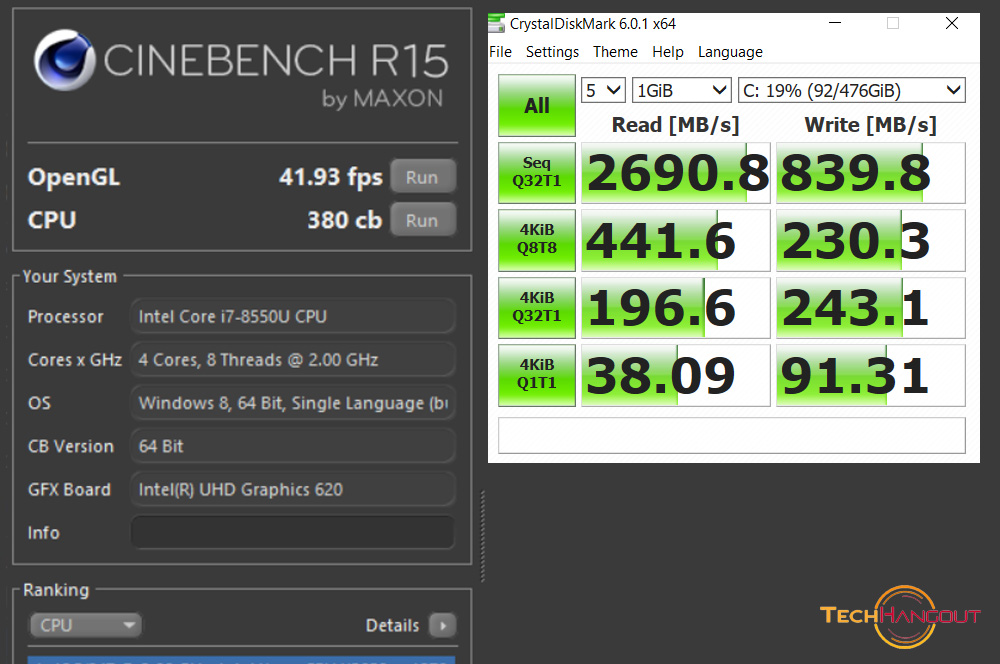Click the Read [MB/s] column header
1000x664 pixels.
coord(675,125)
